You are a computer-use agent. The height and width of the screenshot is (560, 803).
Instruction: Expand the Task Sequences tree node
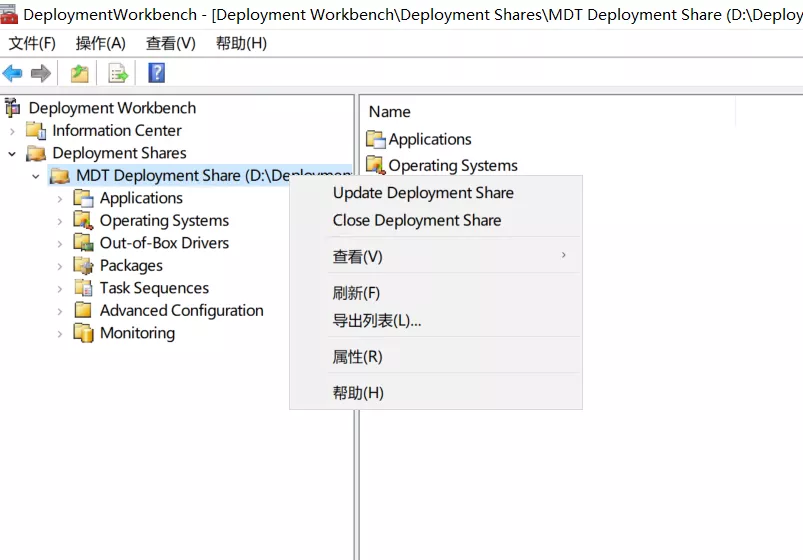click(x=60, y=288)
